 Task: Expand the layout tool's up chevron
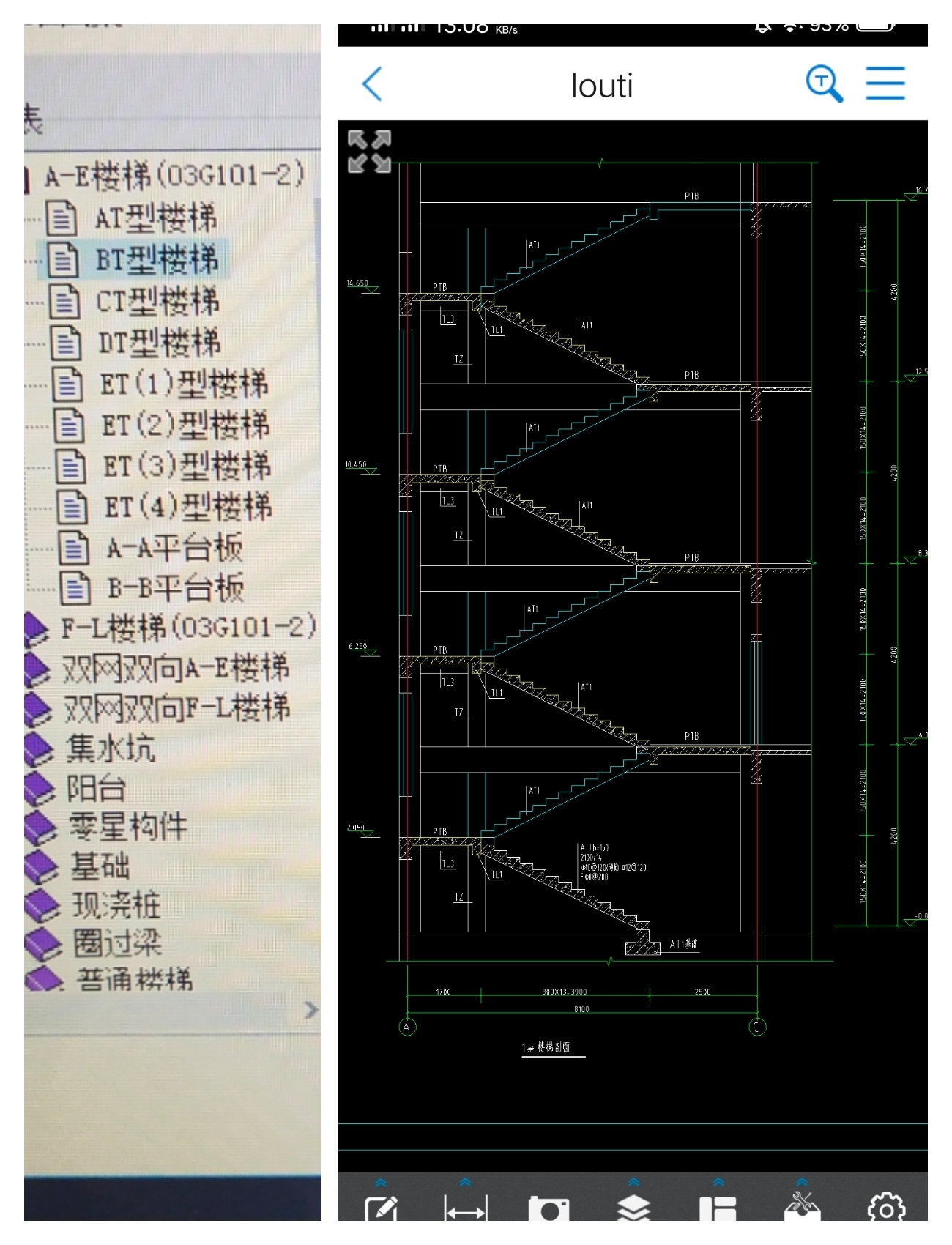(x=718, y=1183)
